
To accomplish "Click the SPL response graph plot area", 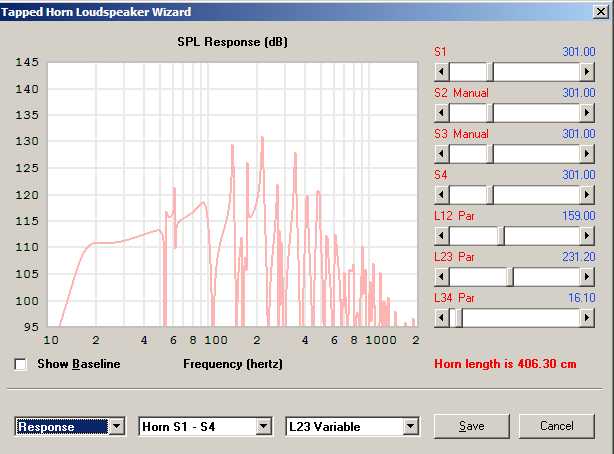I will (x=233, y=194).
